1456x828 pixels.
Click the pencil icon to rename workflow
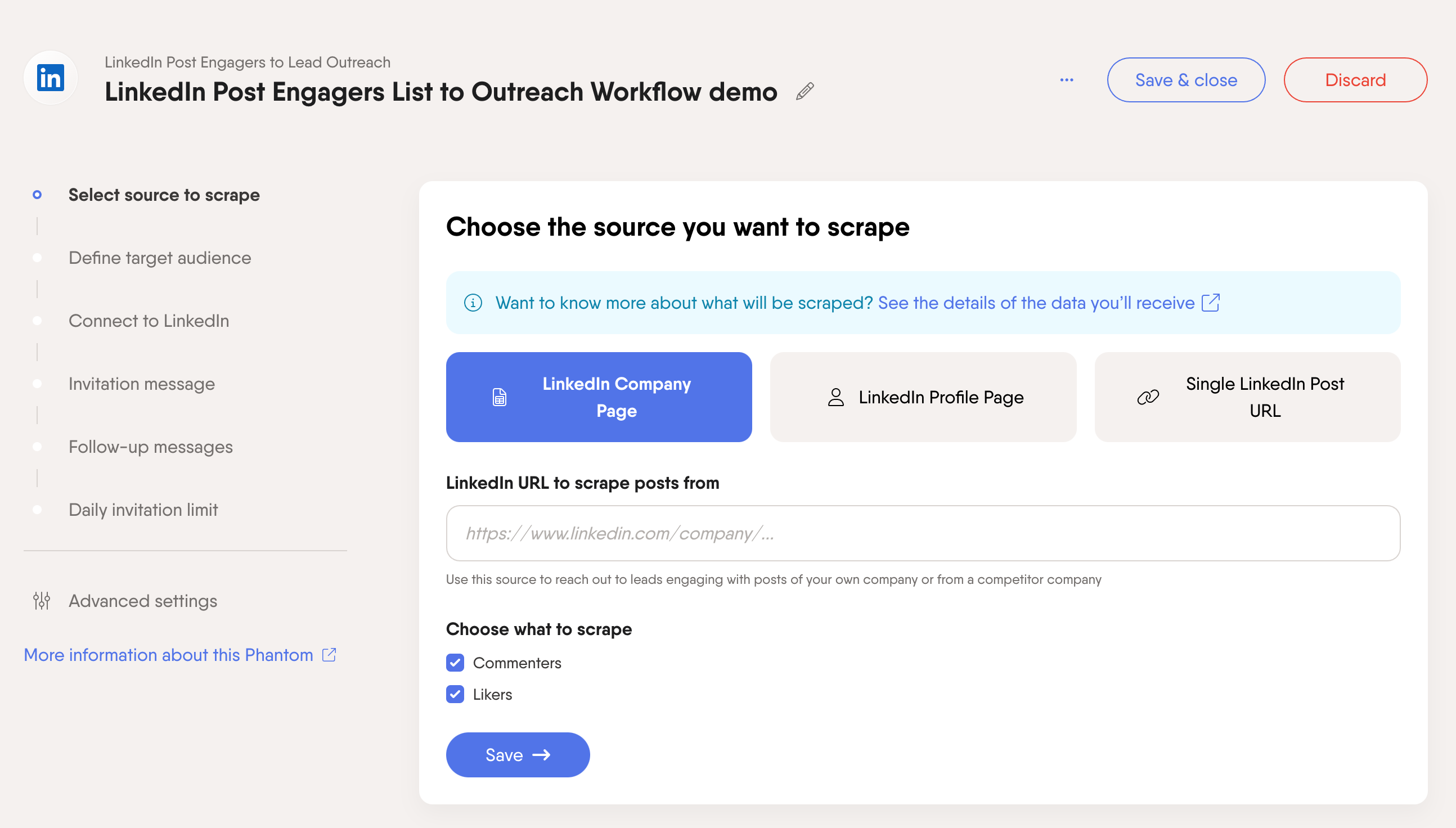tap(805, 91)
